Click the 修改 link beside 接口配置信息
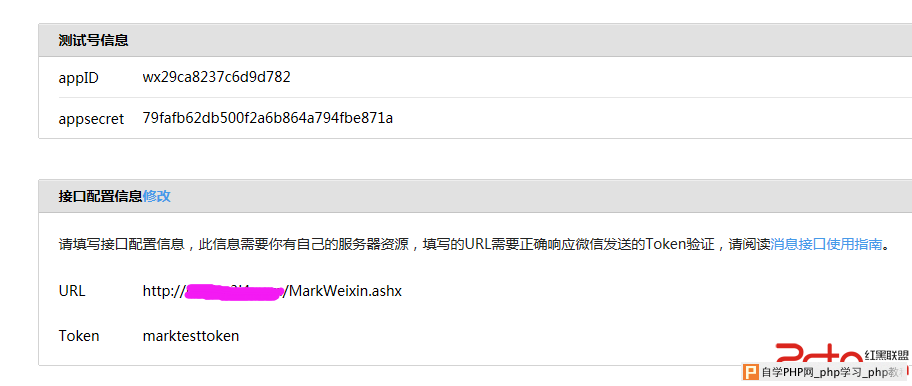912x386 pixels. tap(156, 196)
